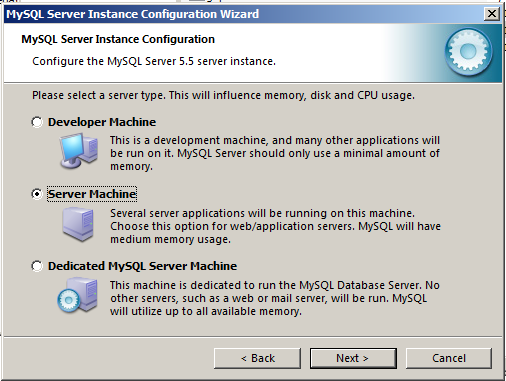The height and width of the screenshot is (381, 506).
Task: Click the 'MySQL Server Instance Configuration' heading
Action: coord(118,39)
